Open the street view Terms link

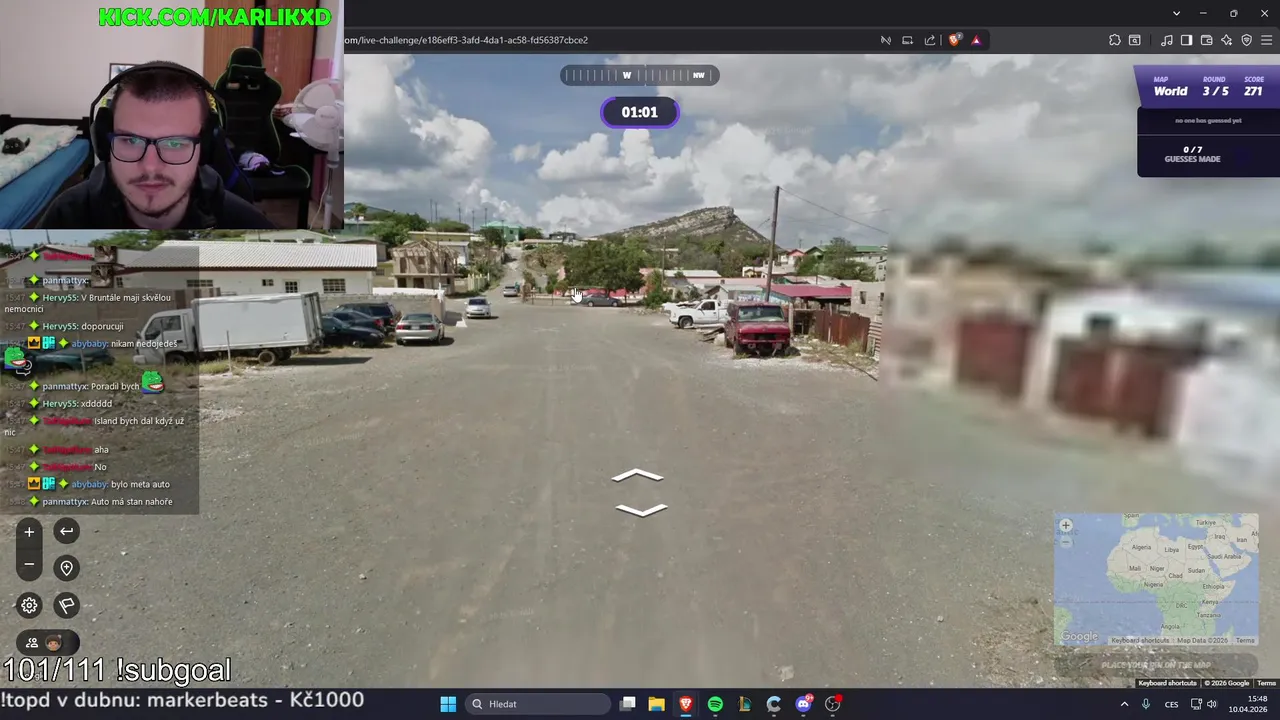point(1266,683)
